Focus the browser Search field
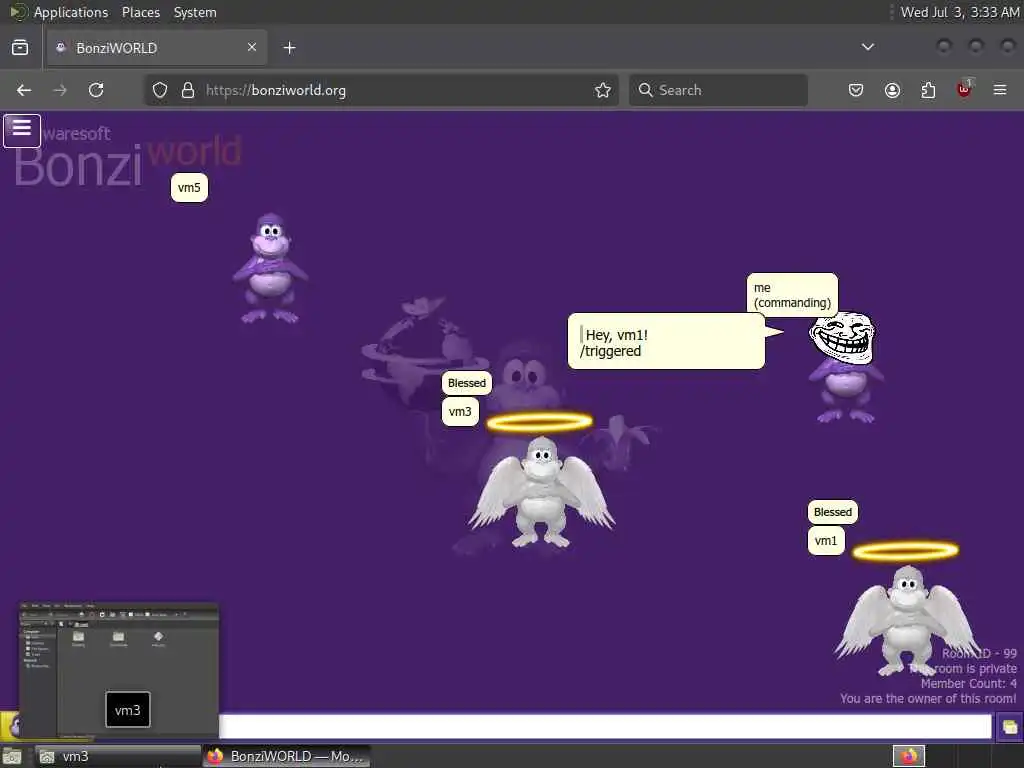 pos(718,90)
